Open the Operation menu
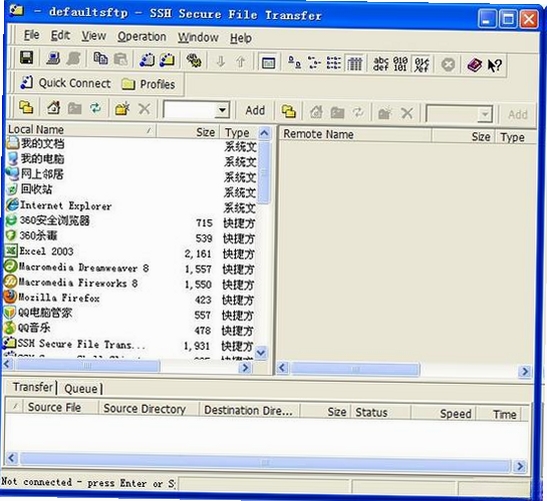This screenshot has width=547, height=501. tap(142, 37)
